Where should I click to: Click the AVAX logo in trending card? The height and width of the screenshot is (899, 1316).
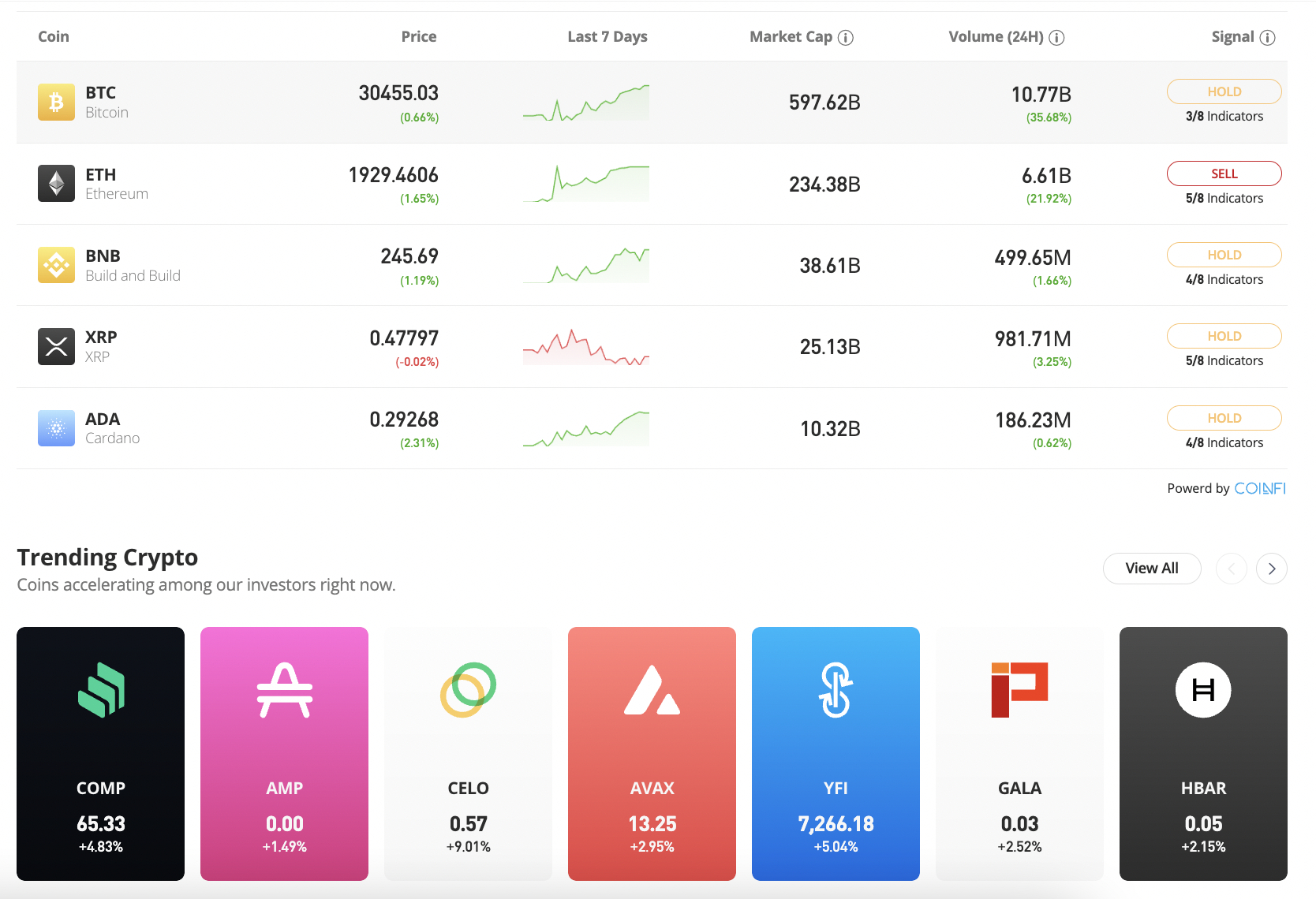pos(652,690)
